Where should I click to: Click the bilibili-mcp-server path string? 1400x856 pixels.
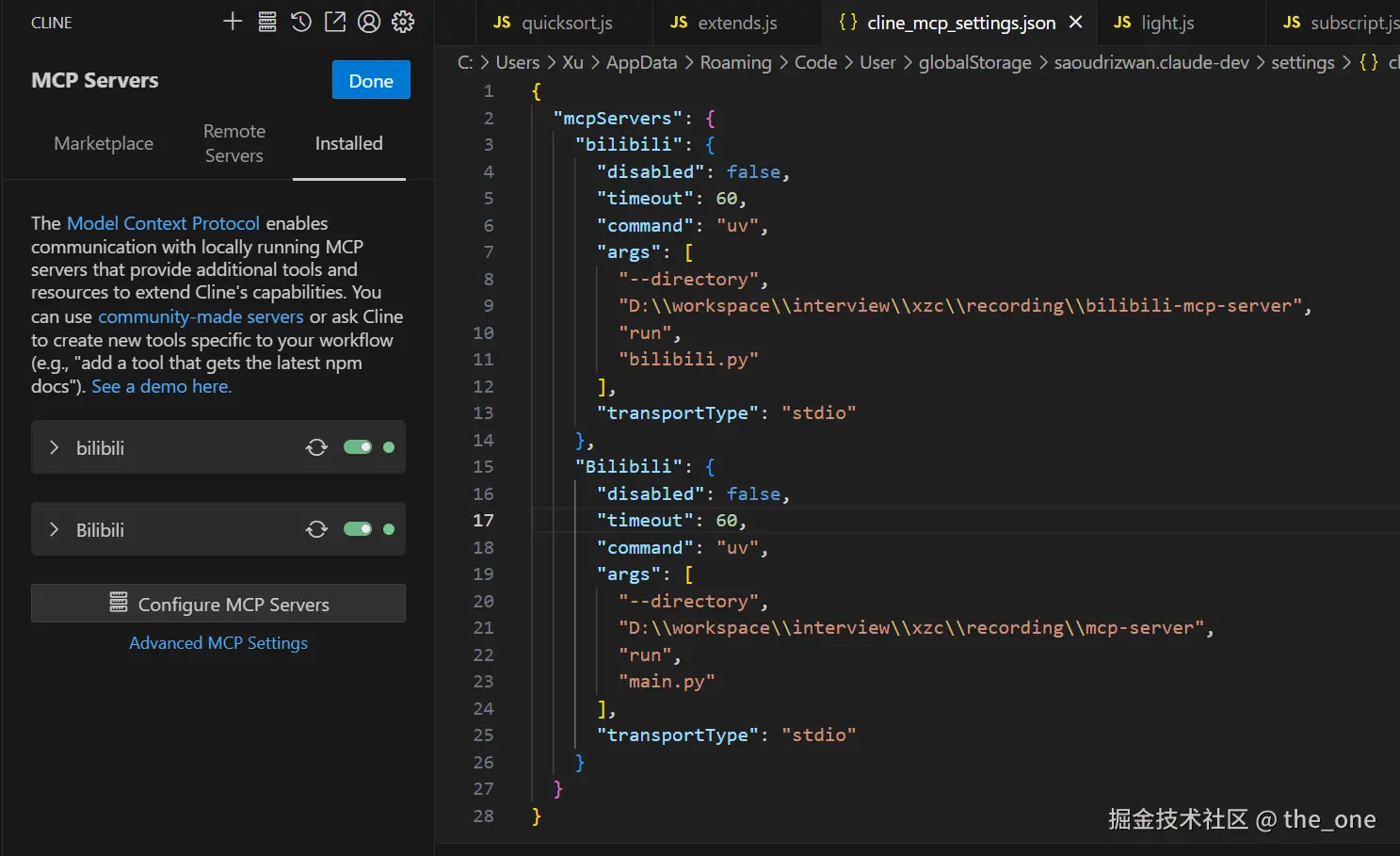click(959, 305)
